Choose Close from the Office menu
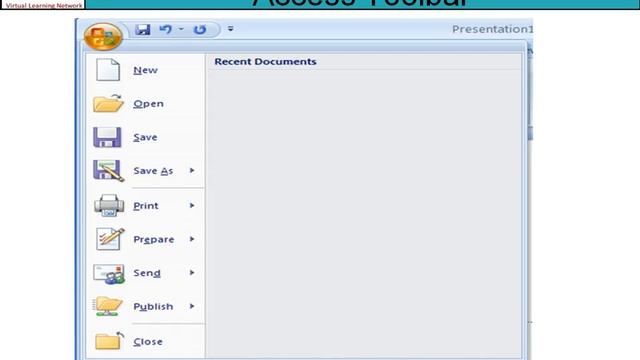This screenshot has height=360, width=640. coord(148,342)
